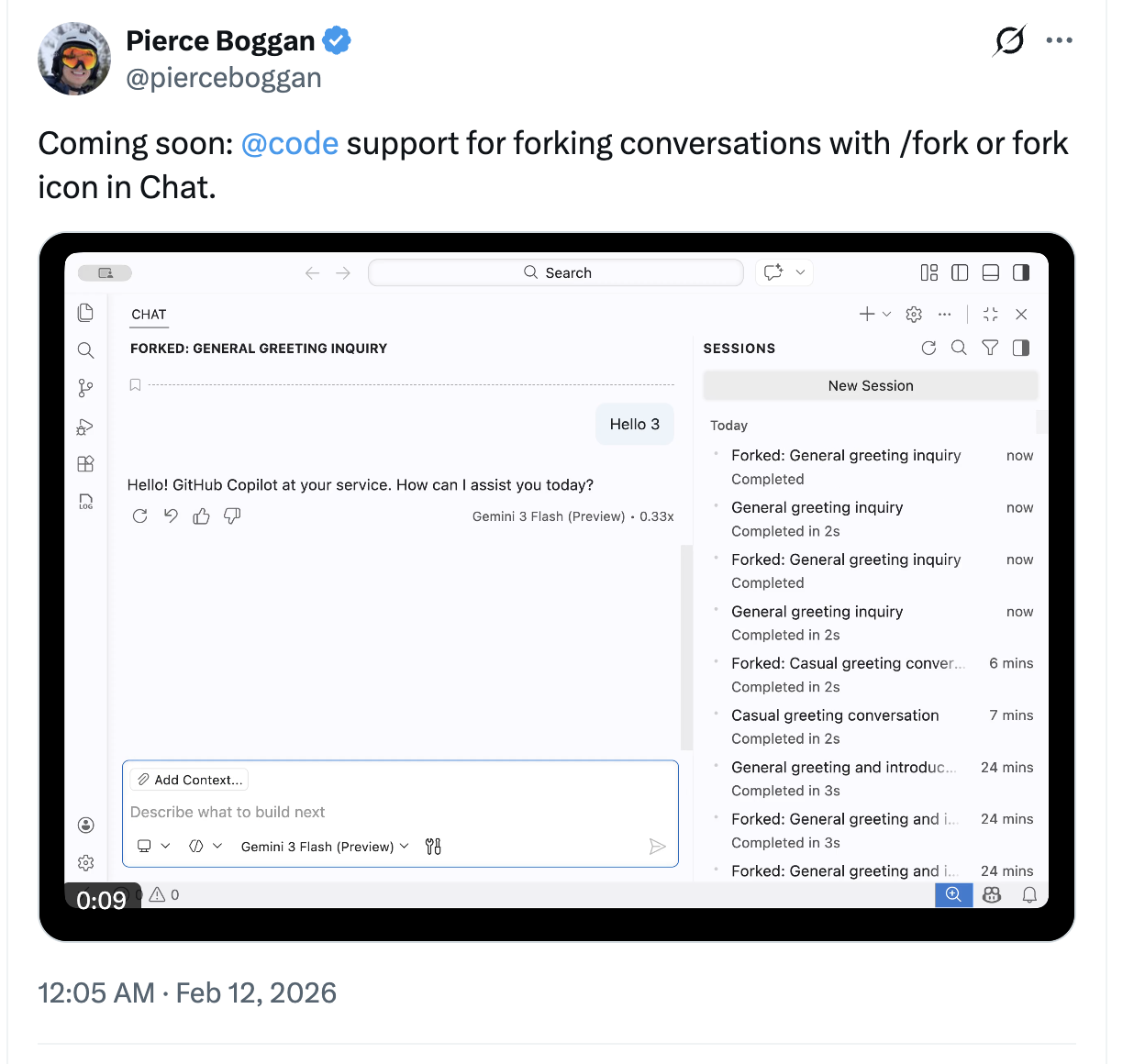This screenshot has width=1145, height=1064.
Task: Open the @code profile link
Action: (290, 143)
